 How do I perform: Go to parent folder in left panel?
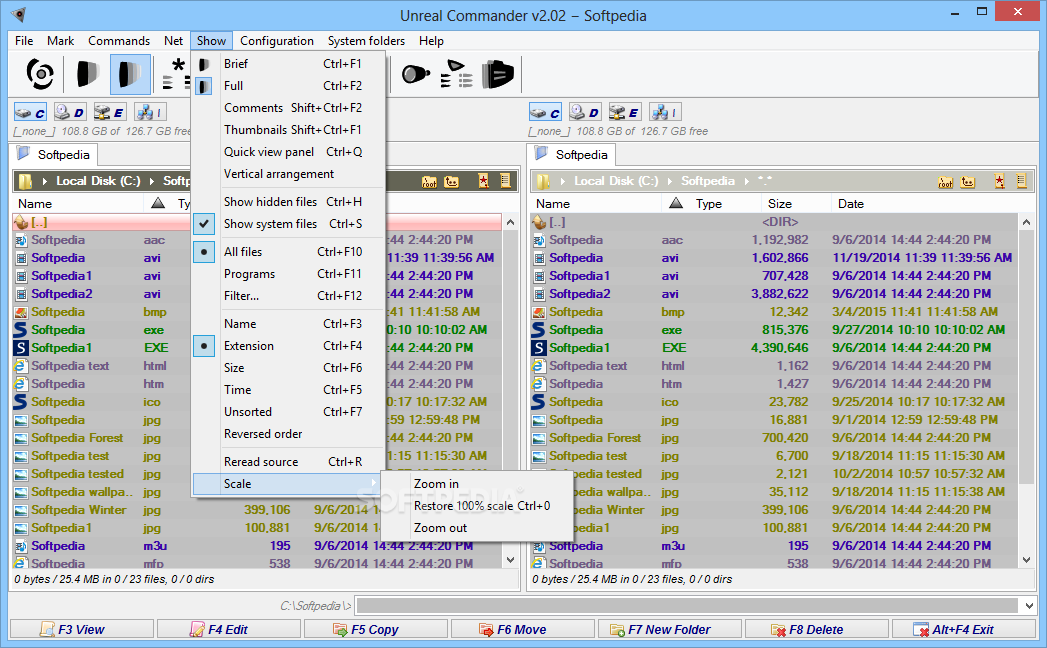click(452, 181)
